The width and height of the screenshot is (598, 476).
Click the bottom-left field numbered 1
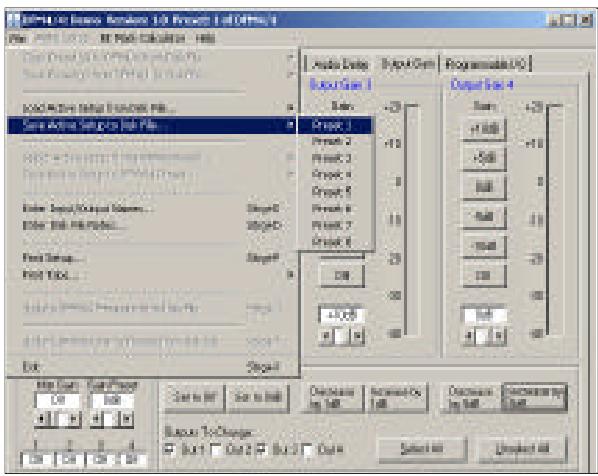coord(36,459)
